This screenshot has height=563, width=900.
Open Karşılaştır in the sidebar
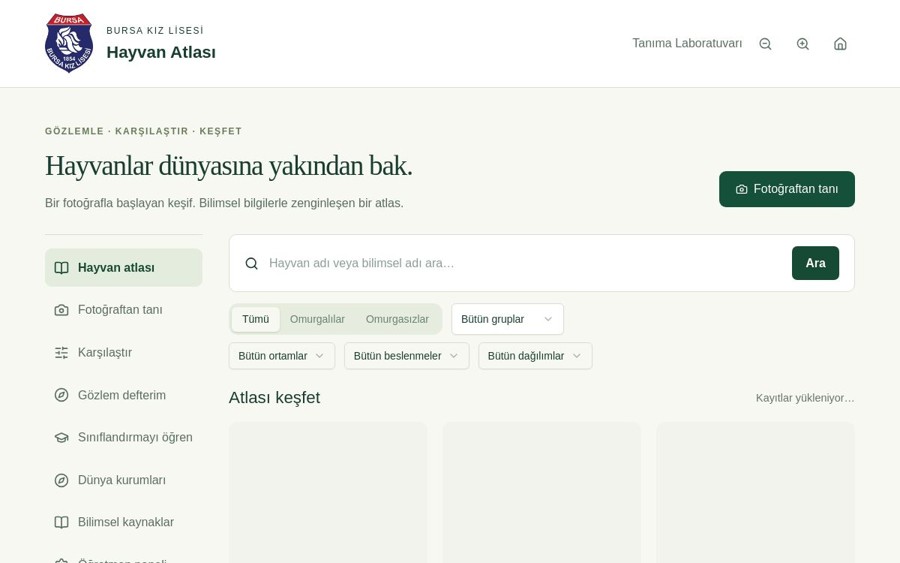123,352
